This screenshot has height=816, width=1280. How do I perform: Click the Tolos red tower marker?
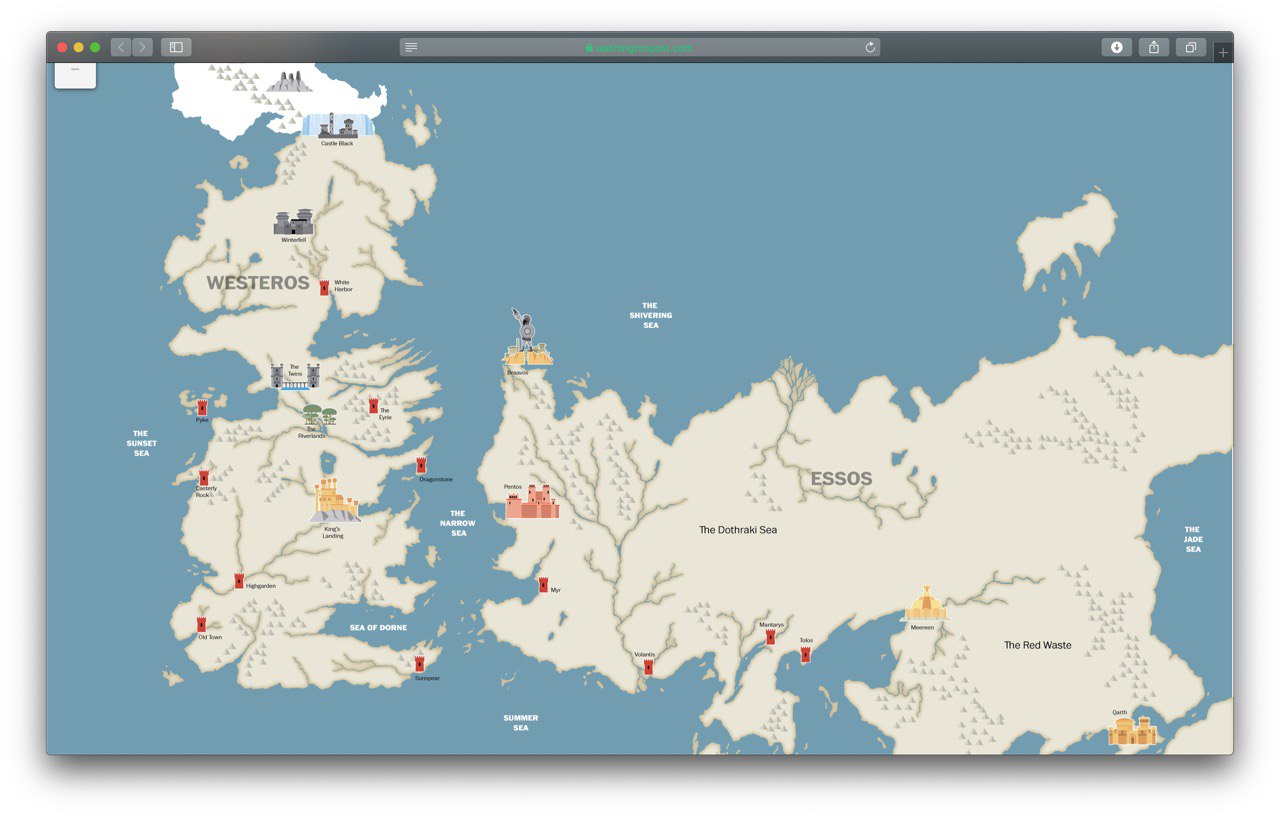[805, 655]
